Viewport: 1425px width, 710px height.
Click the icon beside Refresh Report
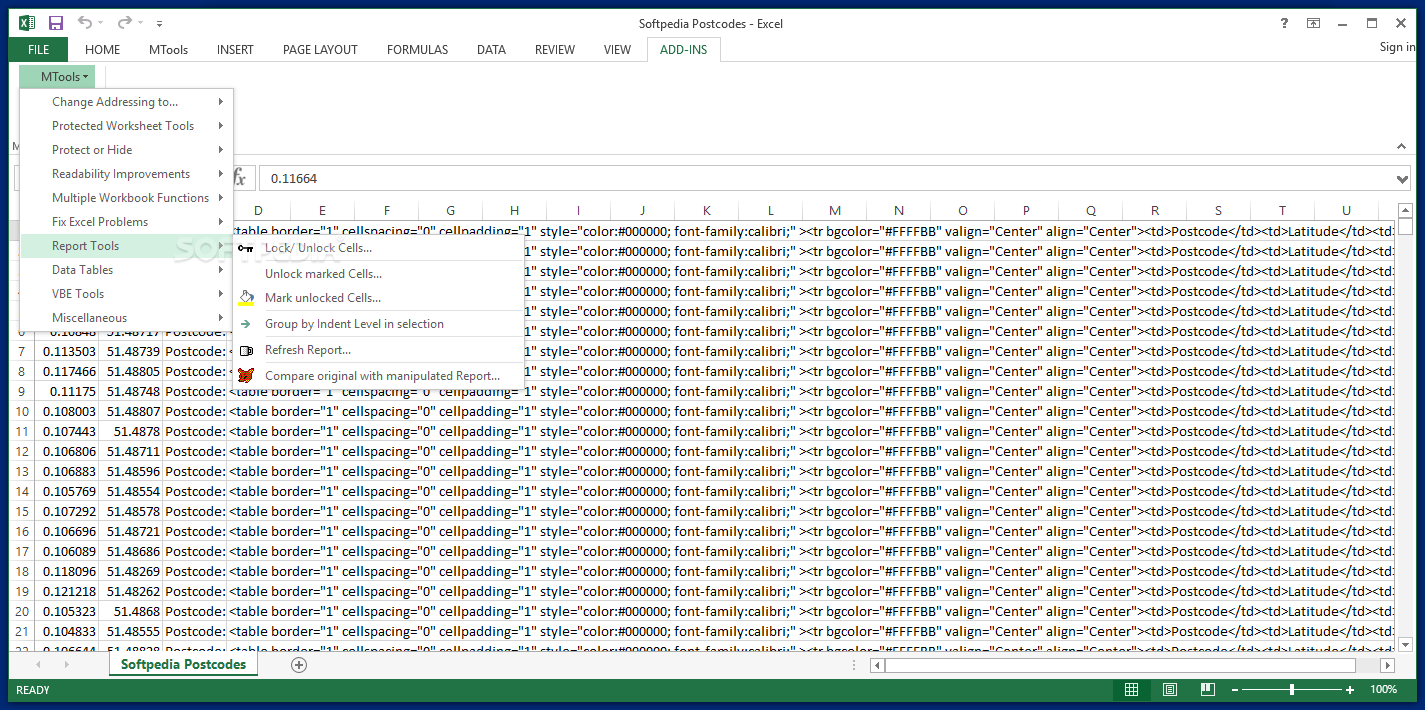246,350
